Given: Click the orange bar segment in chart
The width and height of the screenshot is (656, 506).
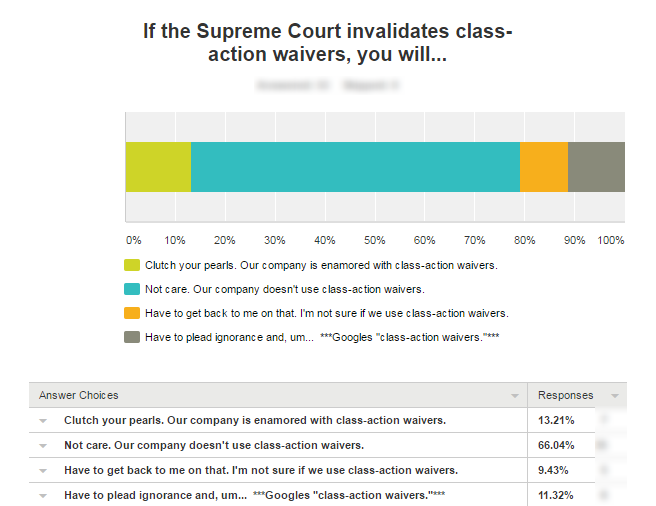Looking at the screenshot, I should pos(544,166).
